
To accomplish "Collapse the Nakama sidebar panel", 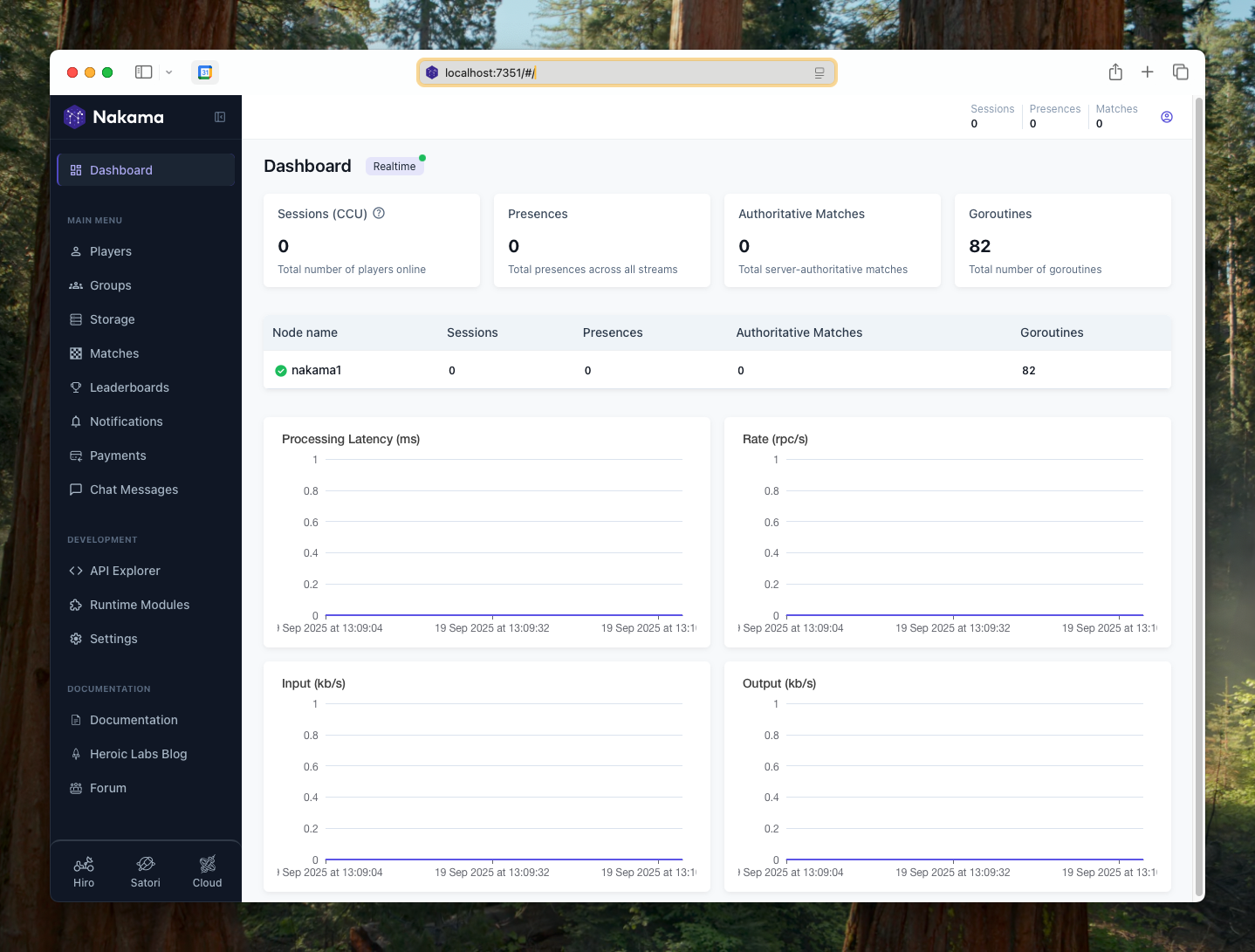I will click(x=220, y=117).
